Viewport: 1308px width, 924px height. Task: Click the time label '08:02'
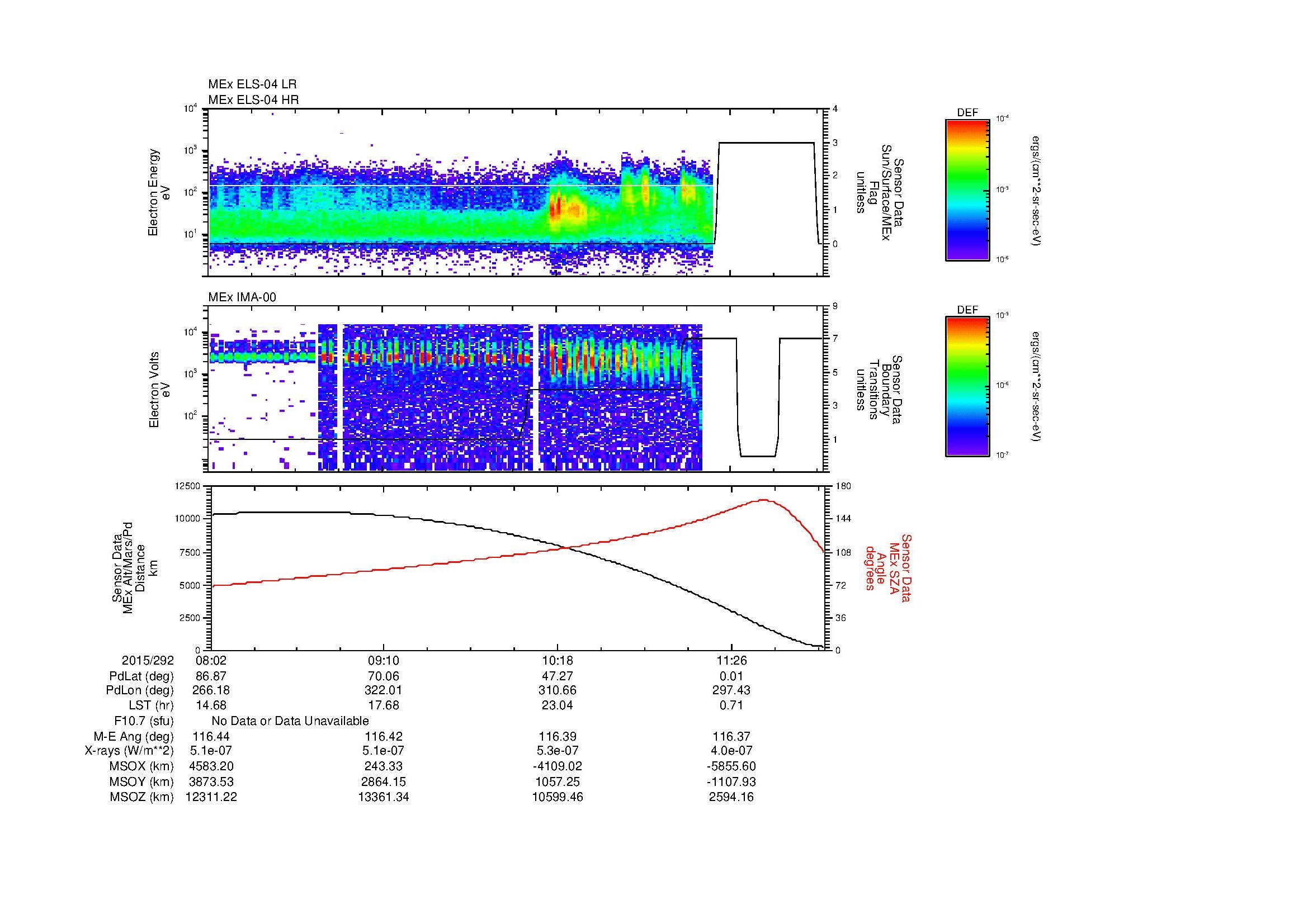[211, 661]
